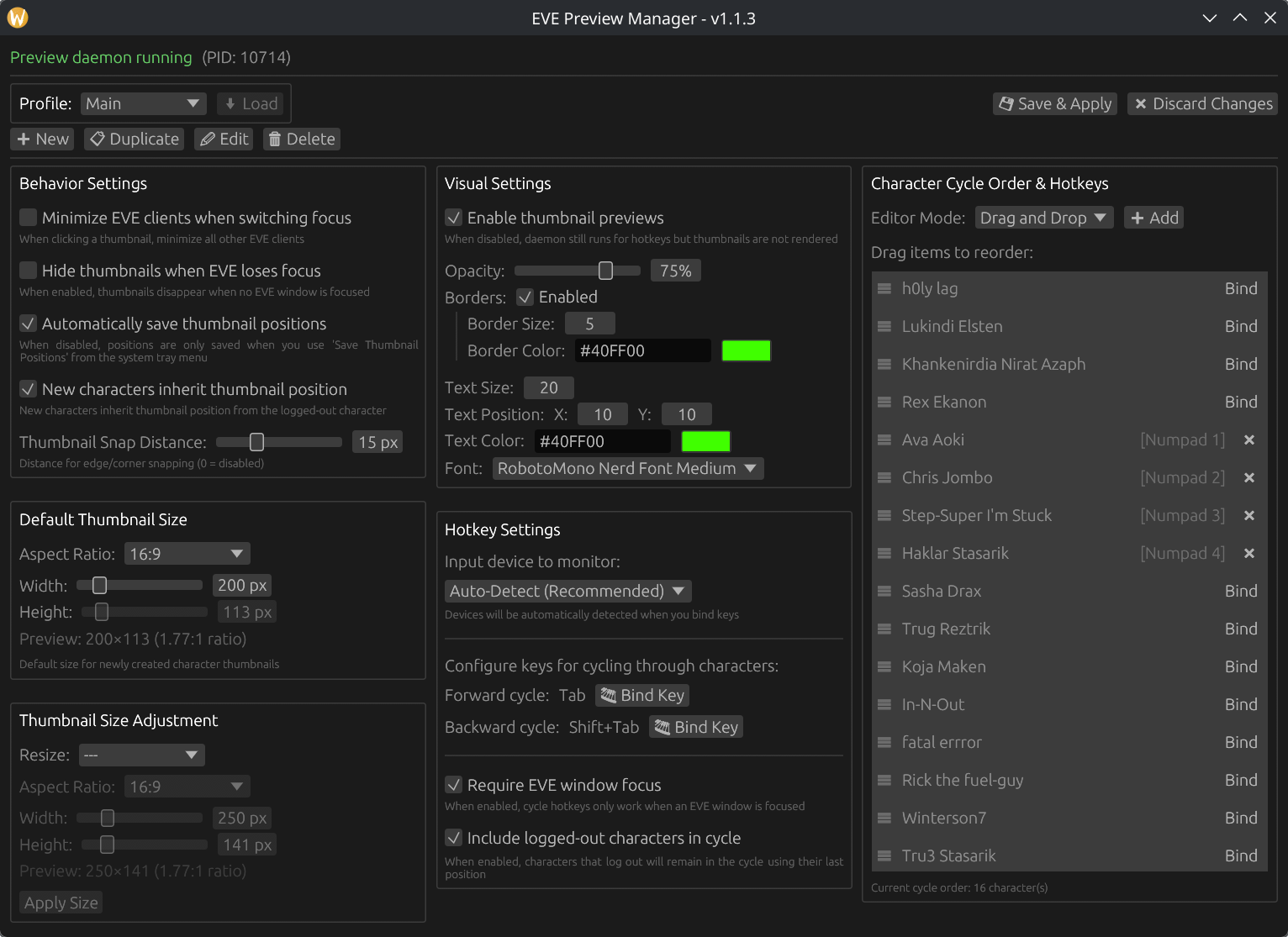Click the drag handle for Rick the fuel-guy

click(884, 780)
